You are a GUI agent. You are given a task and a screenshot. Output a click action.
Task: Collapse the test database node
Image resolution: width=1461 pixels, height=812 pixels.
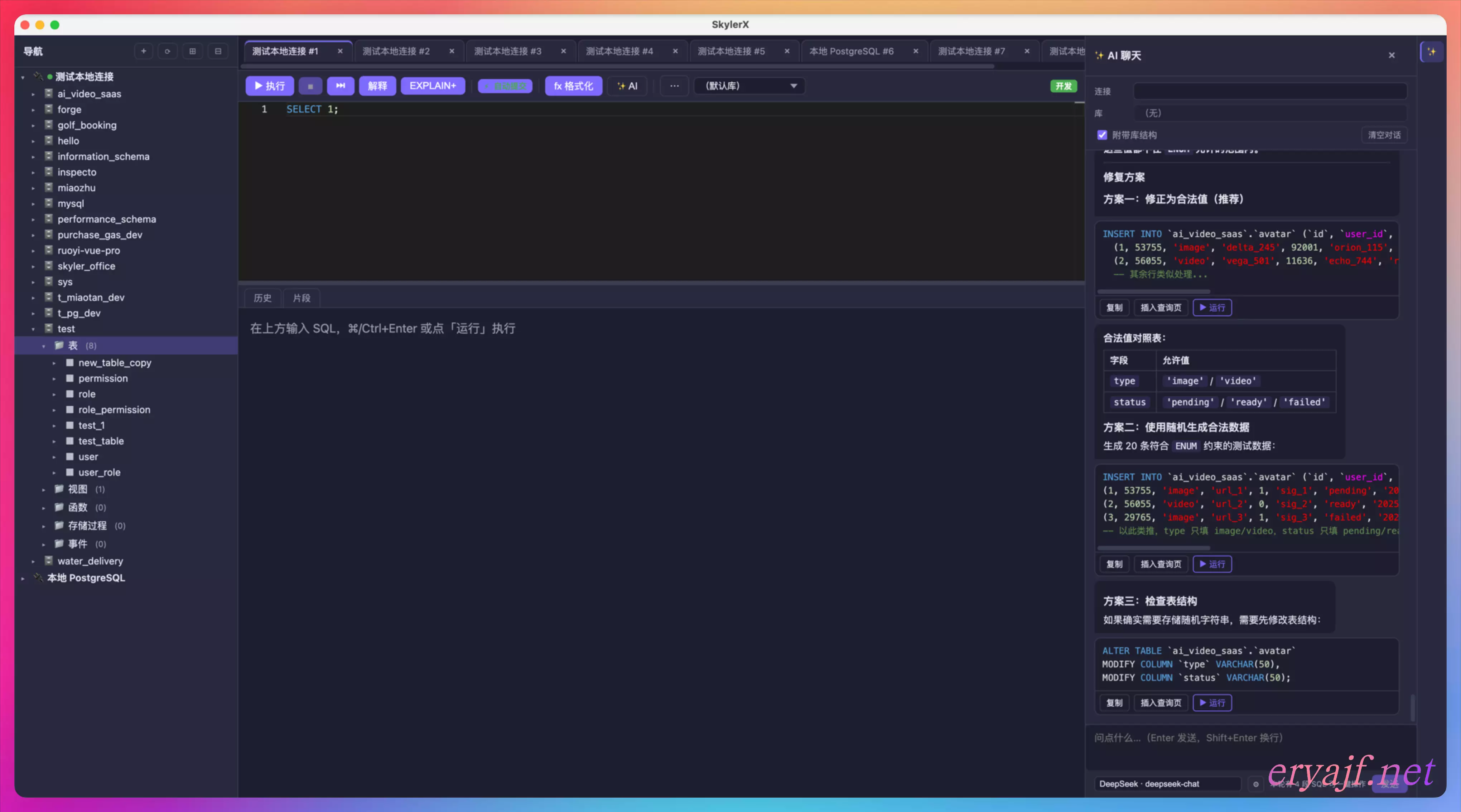33,329
